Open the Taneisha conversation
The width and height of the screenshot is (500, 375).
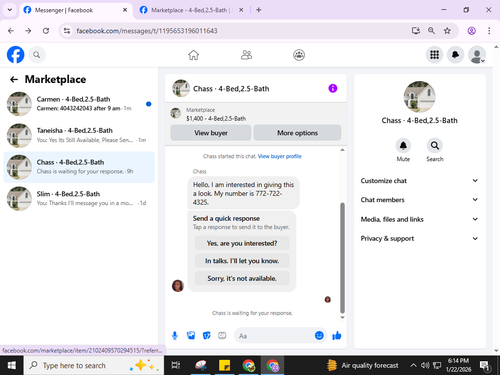[x=79, y=135]
